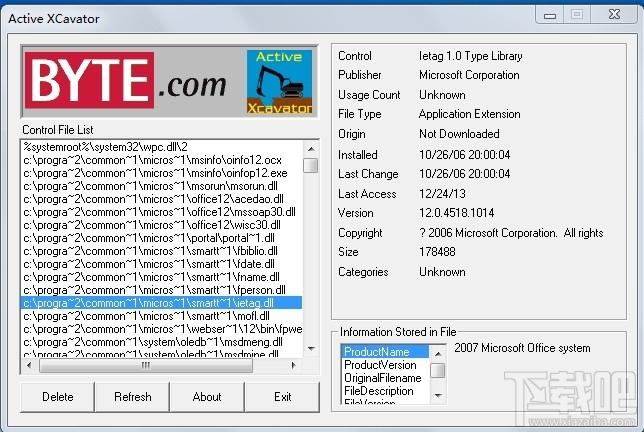Click the file list scroll up arrow
The image size is (644, 432).
[x=311, y=149]
